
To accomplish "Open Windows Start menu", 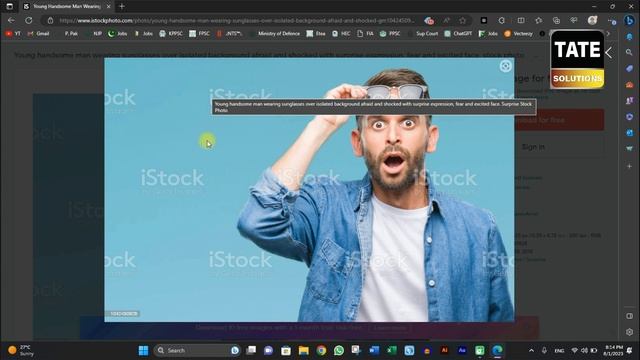I will tap(143, 350).
